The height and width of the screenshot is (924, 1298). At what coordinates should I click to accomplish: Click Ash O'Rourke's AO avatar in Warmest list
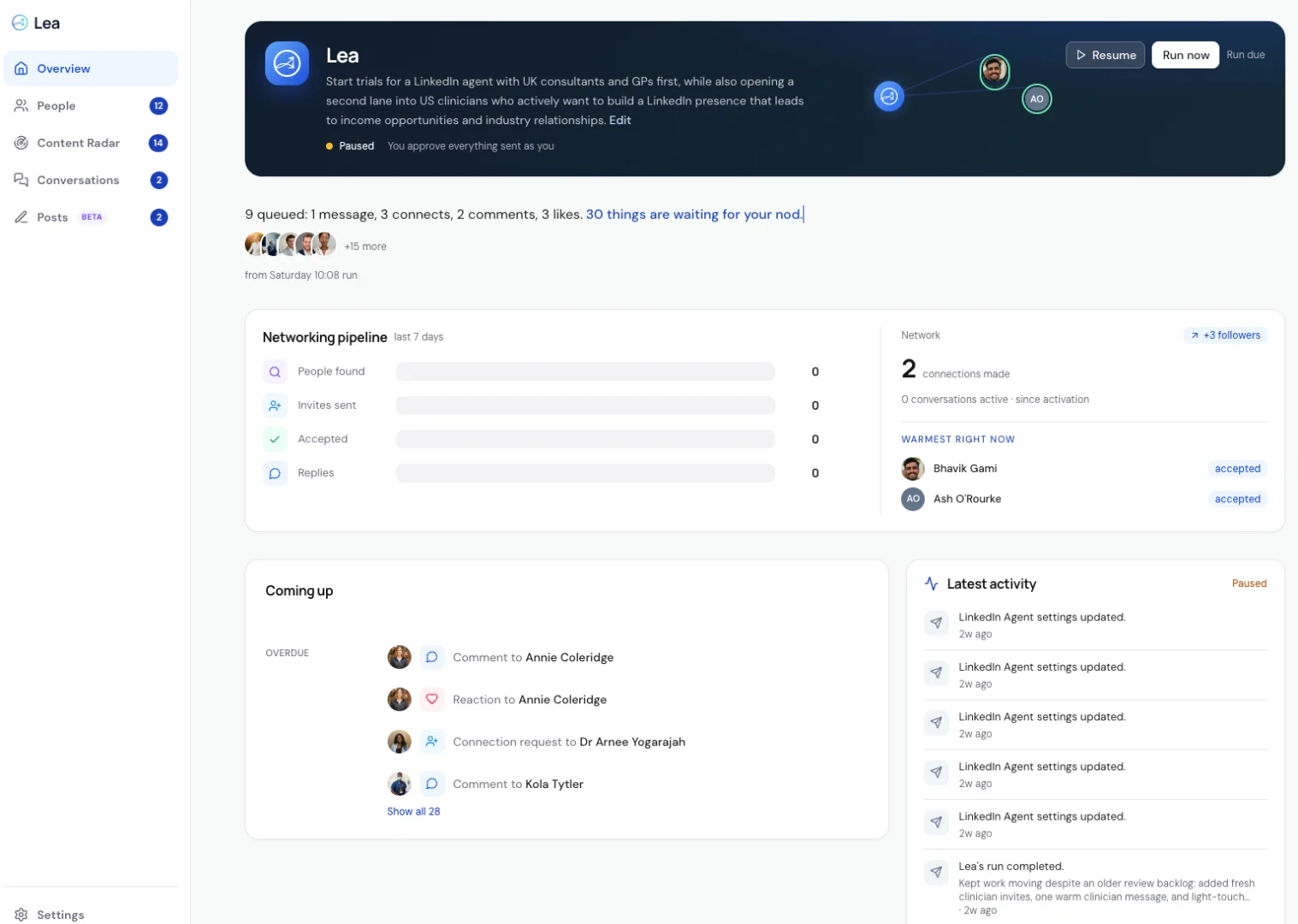click(x=913, y=499)
